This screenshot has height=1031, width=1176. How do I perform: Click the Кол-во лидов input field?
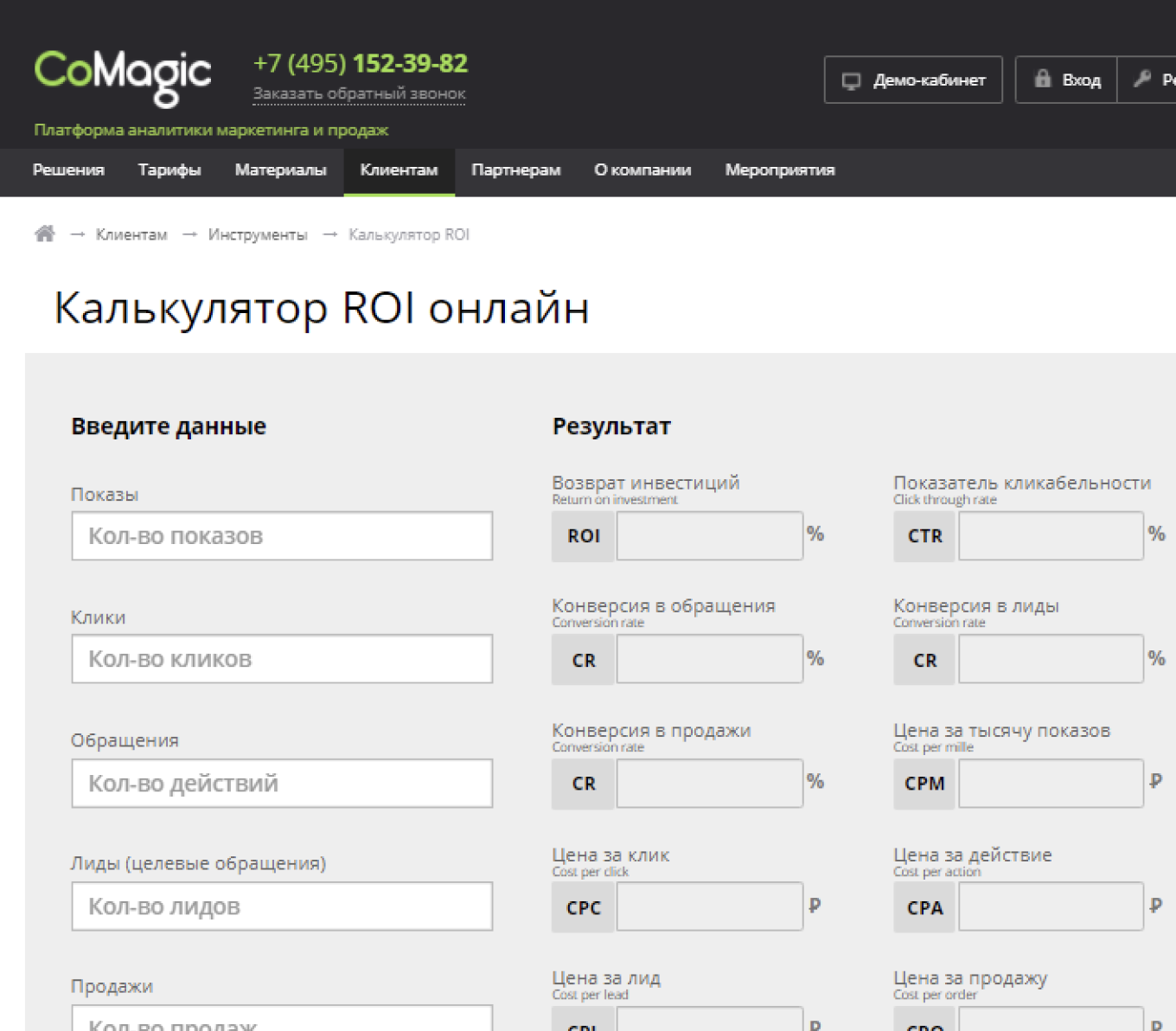click(281, 906)
